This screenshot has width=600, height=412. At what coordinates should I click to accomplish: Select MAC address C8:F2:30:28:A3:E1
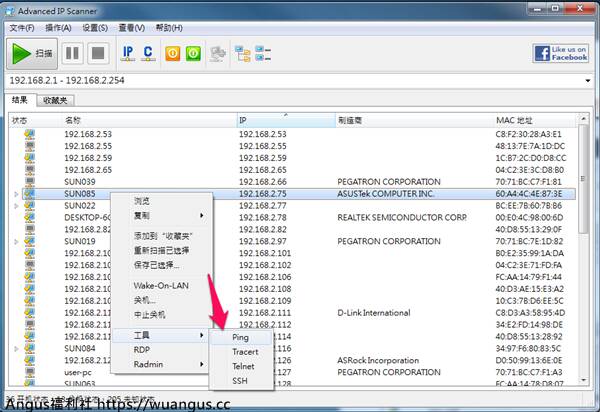click(528, 134)
